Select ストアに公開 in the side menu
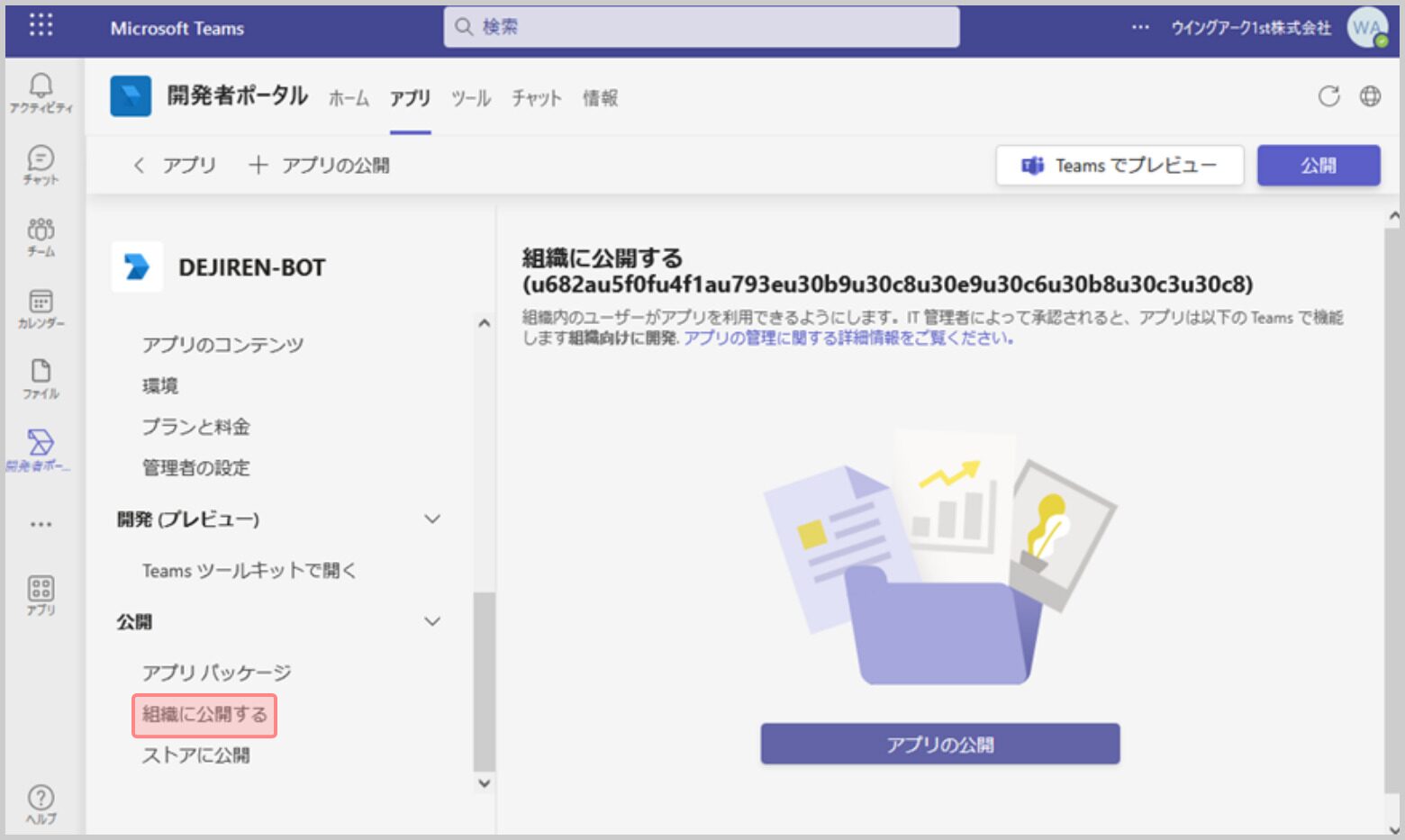The height and width of the screenshot is (840, 1405). [195, 755]
